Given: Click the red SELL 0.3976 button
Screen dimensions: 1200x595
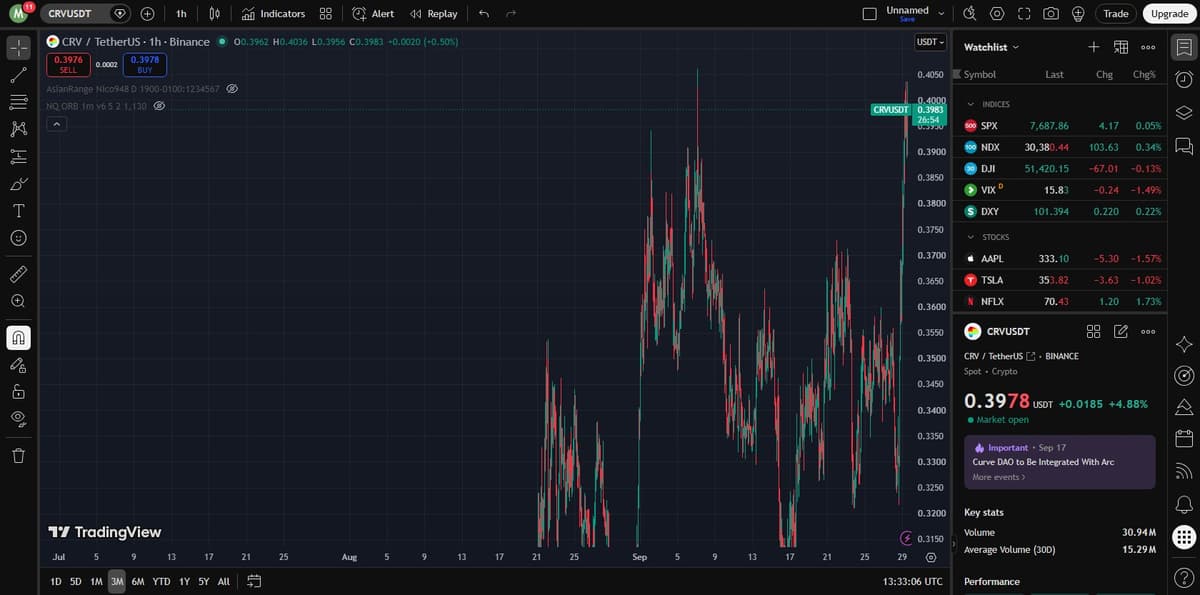Looking at the screenshot, I should tap(68, 65).
